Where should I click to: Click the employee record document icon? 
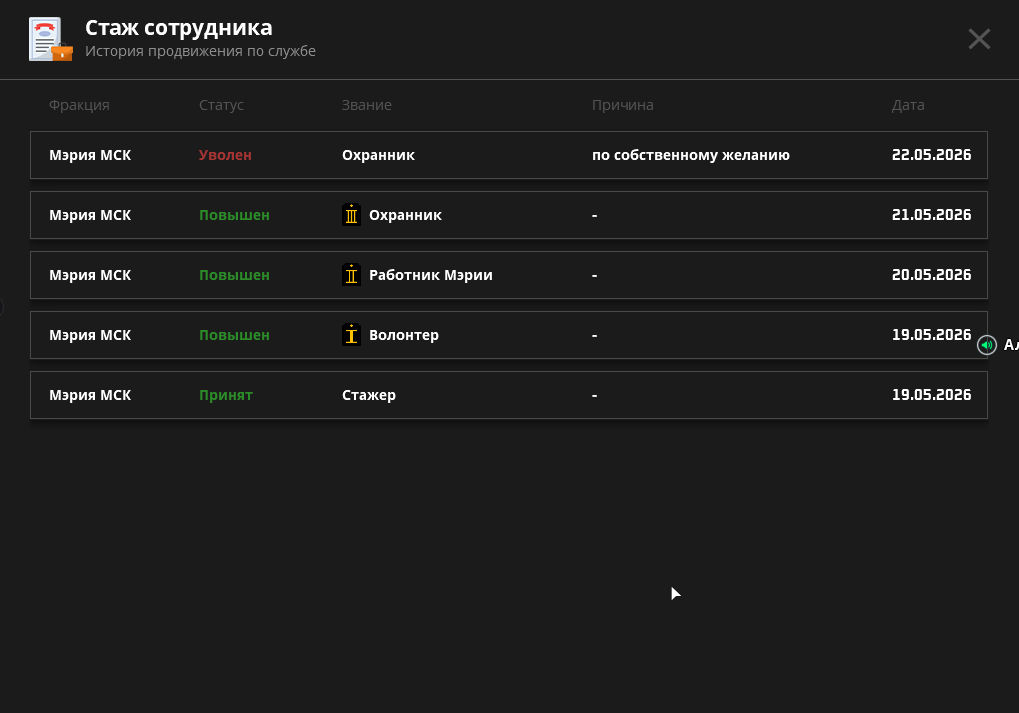[51, 39]
